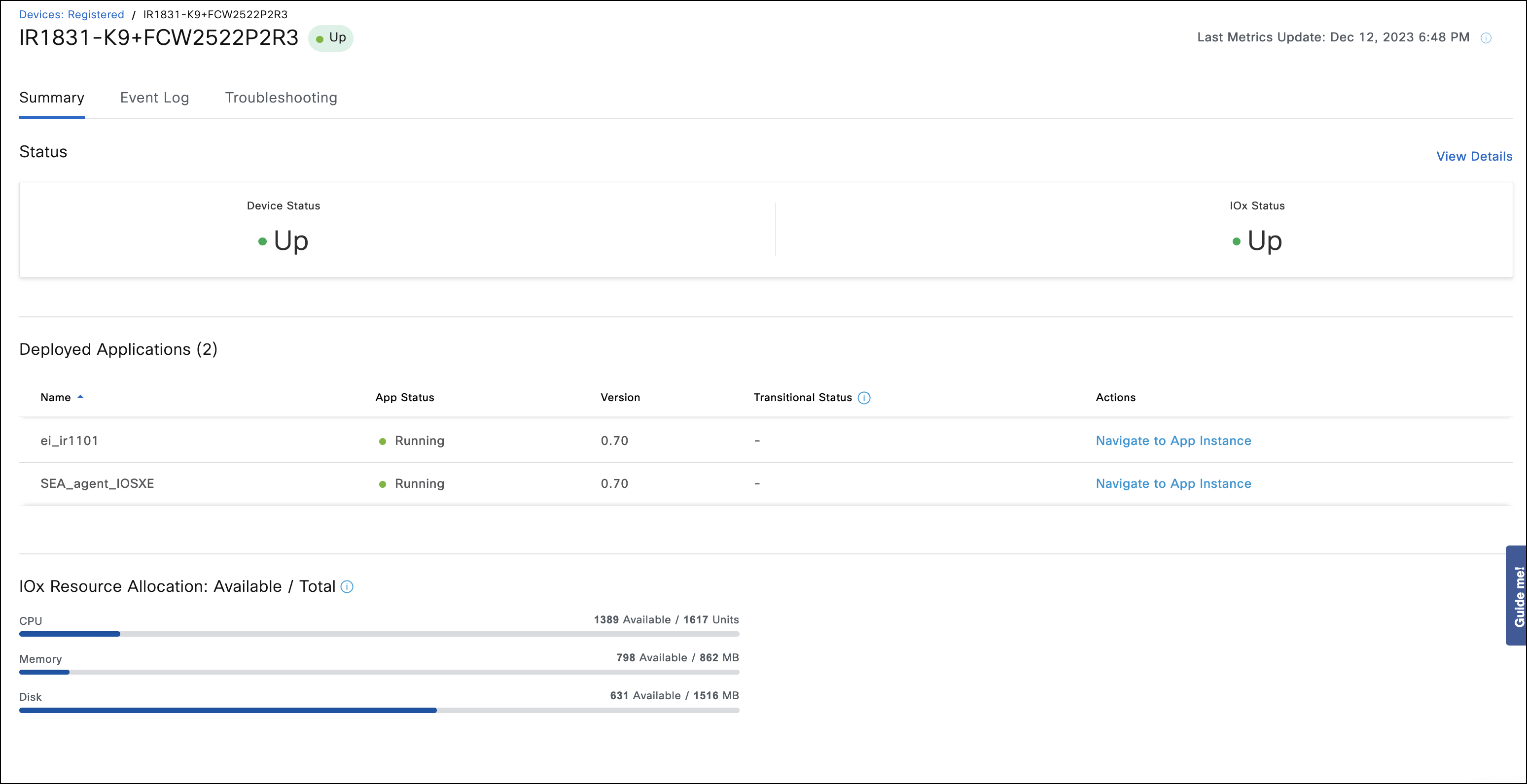
Task: Click the Transitional Status info icon
Action: (x=864, y=398)
